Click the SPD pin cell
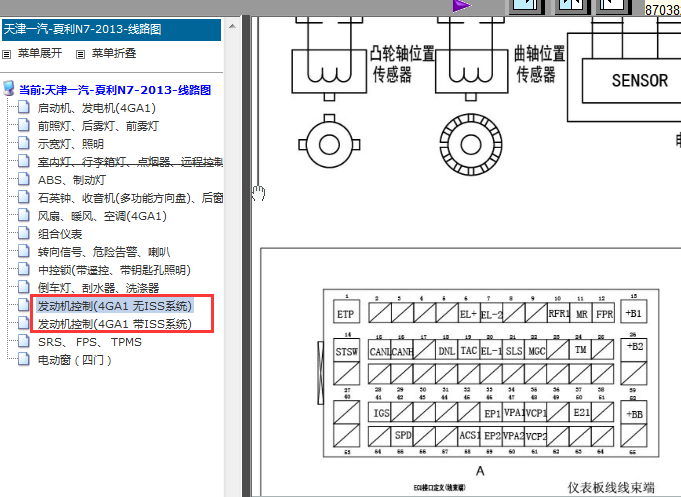The image size is (681, 497). tap(403, 435)
